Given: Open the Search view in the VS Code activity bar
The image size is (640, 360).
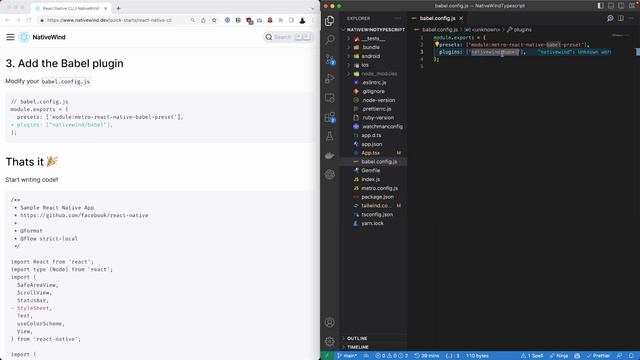Looking at the screenshot, I should click(330, 40).
